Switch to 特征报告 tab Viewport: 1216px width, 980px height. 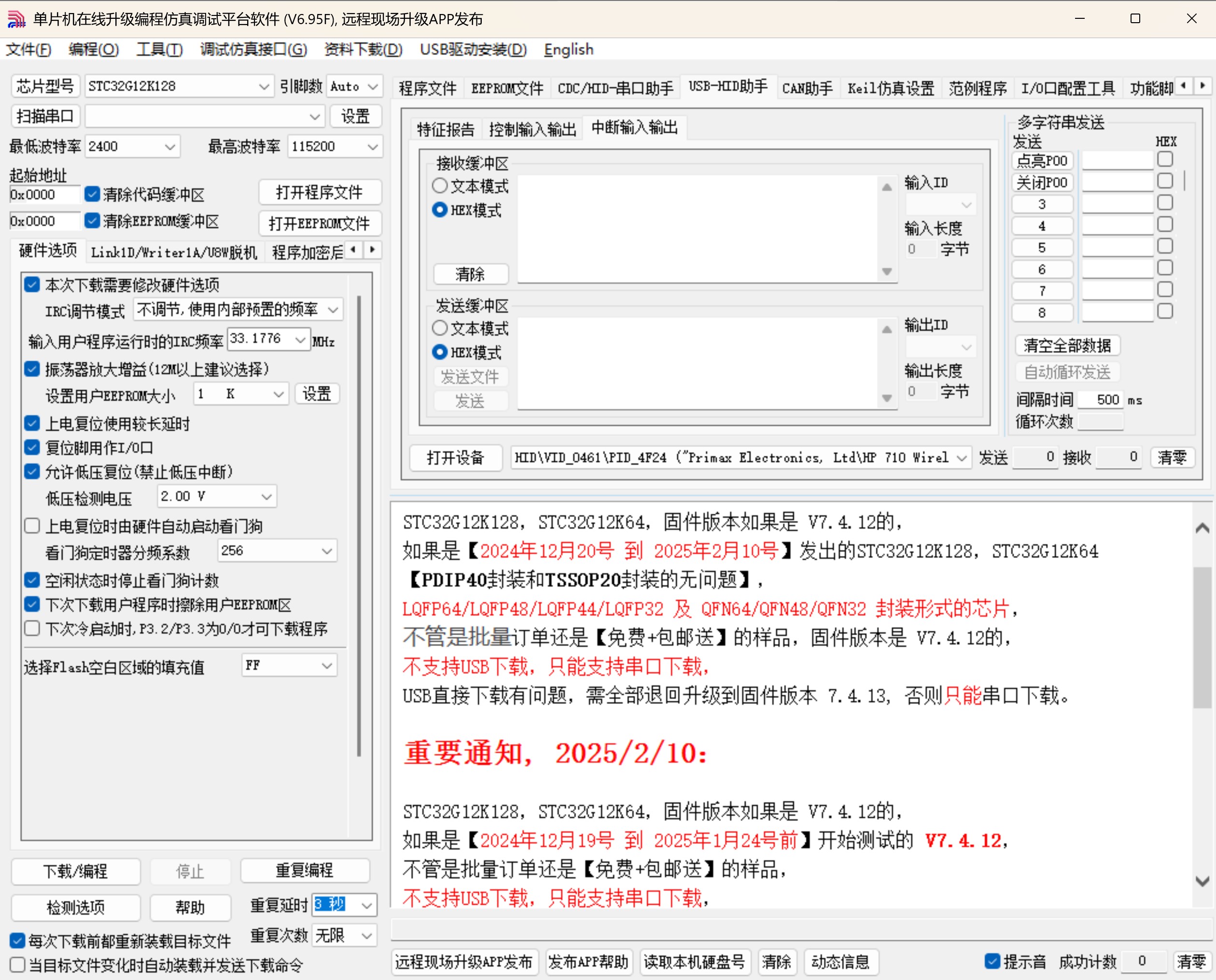(446, 129)
